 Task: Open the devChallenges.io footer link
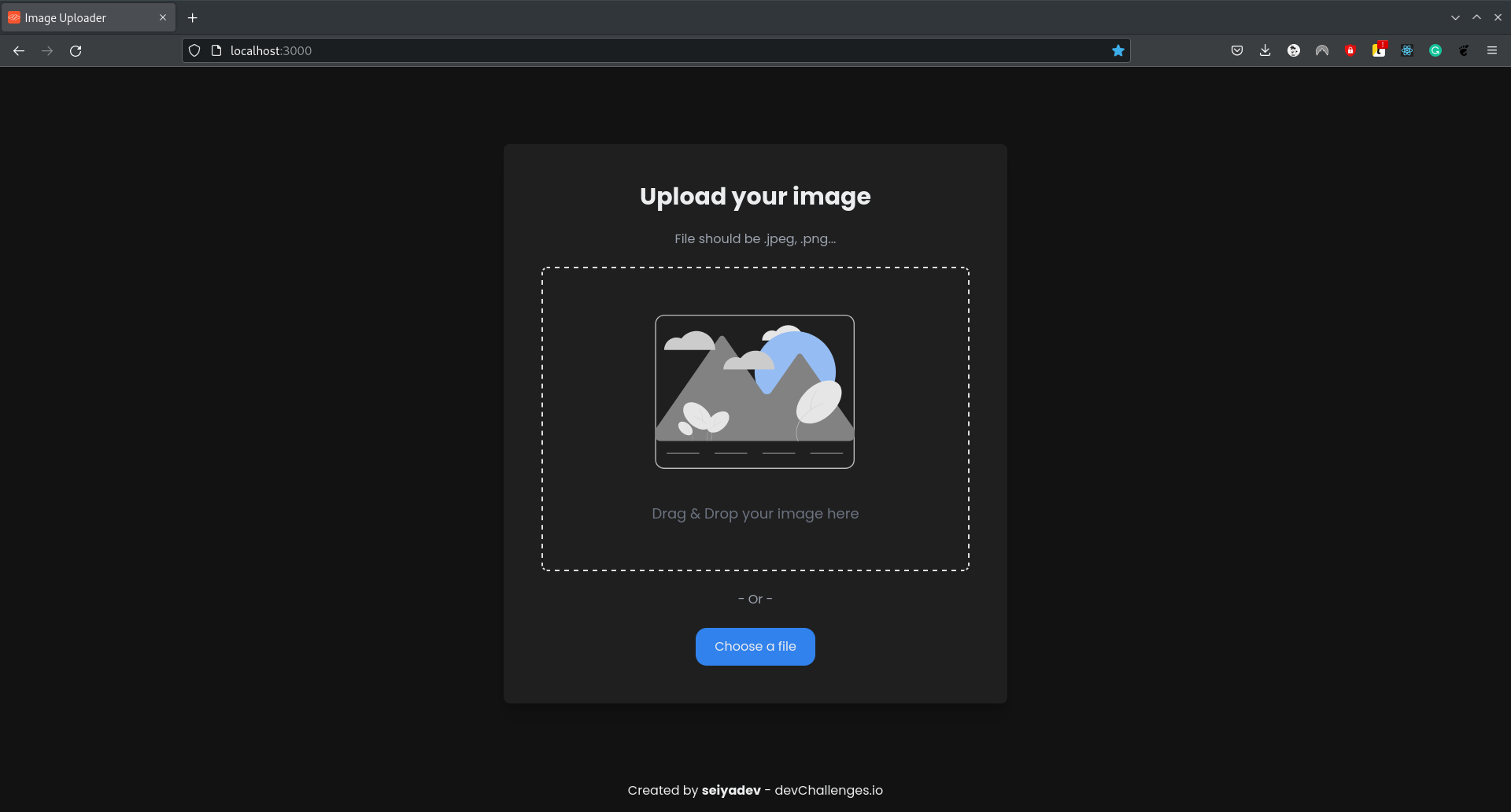tap(829, 790)
